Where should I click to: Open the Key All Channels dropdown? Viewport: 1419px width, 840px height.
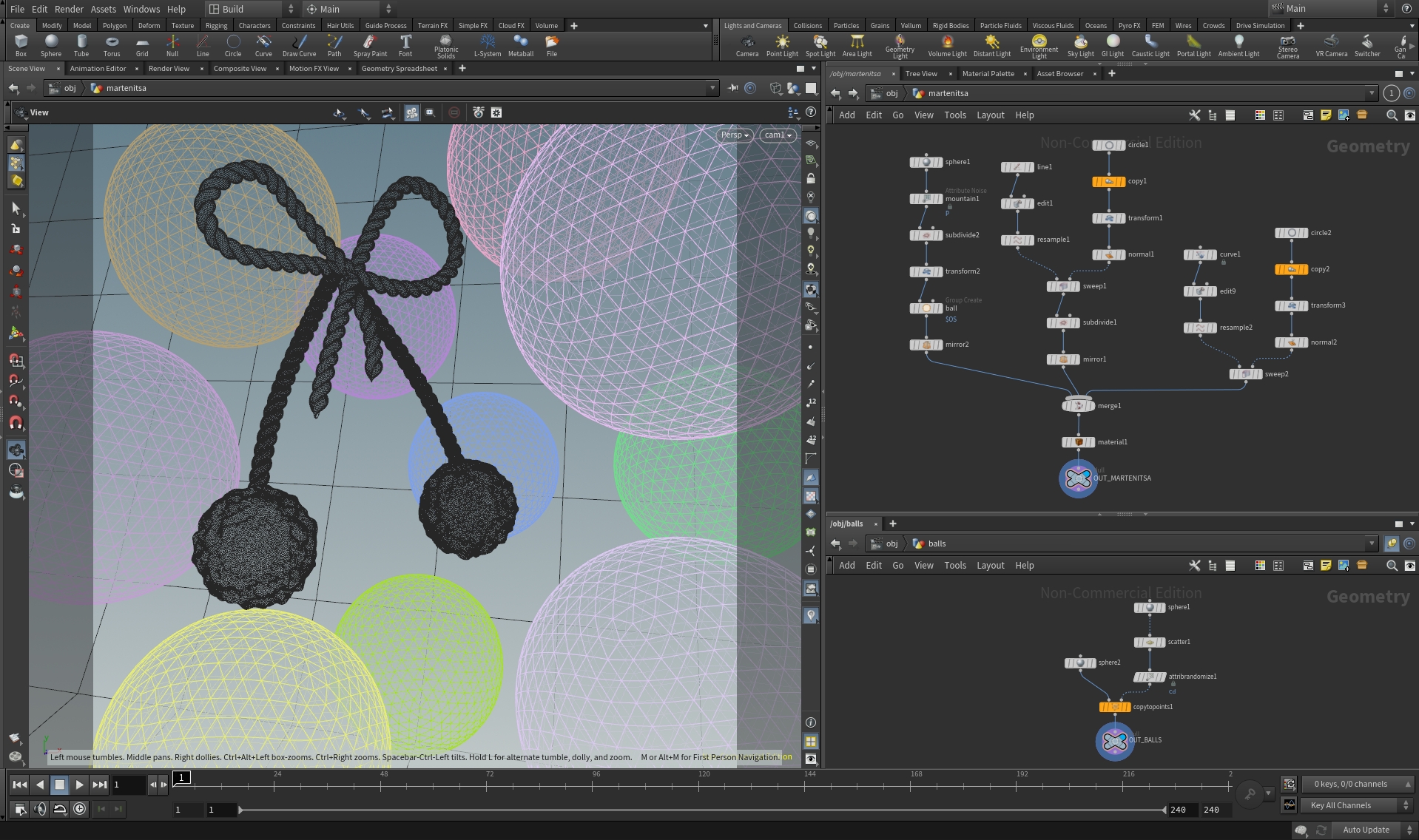pyautogui.click(x=1358, y=805)
